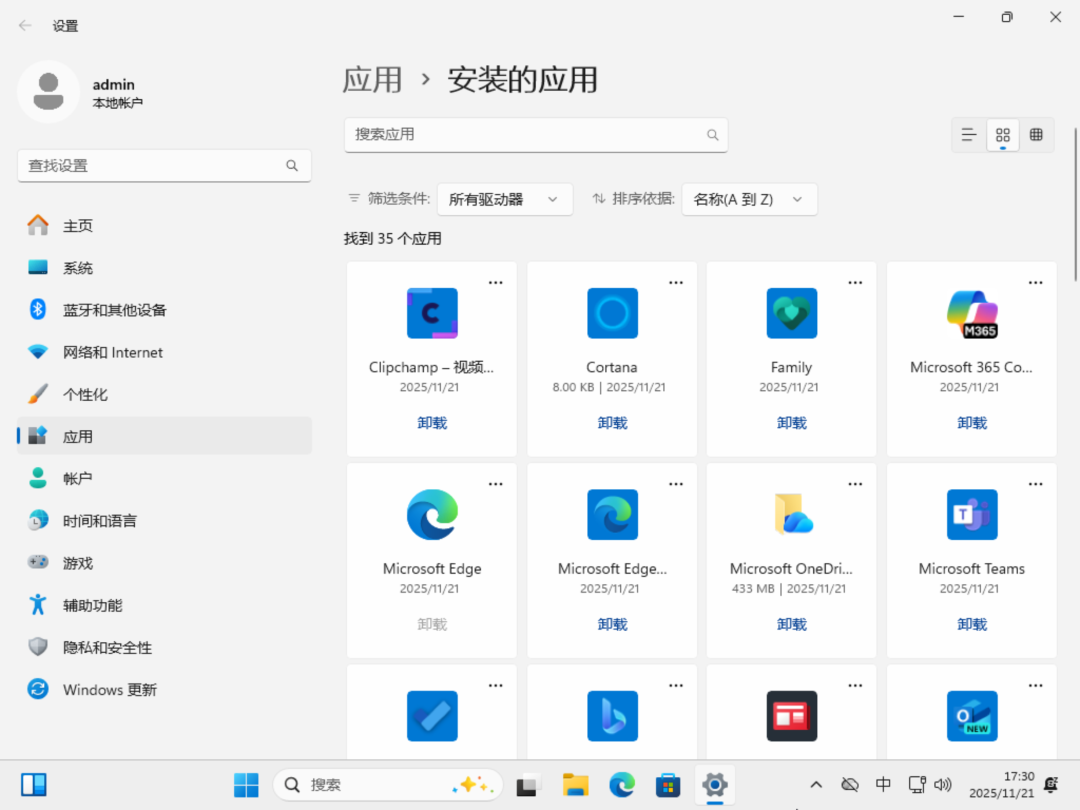Open more options for Microsoft Teams

click(x=1036, y=484)
